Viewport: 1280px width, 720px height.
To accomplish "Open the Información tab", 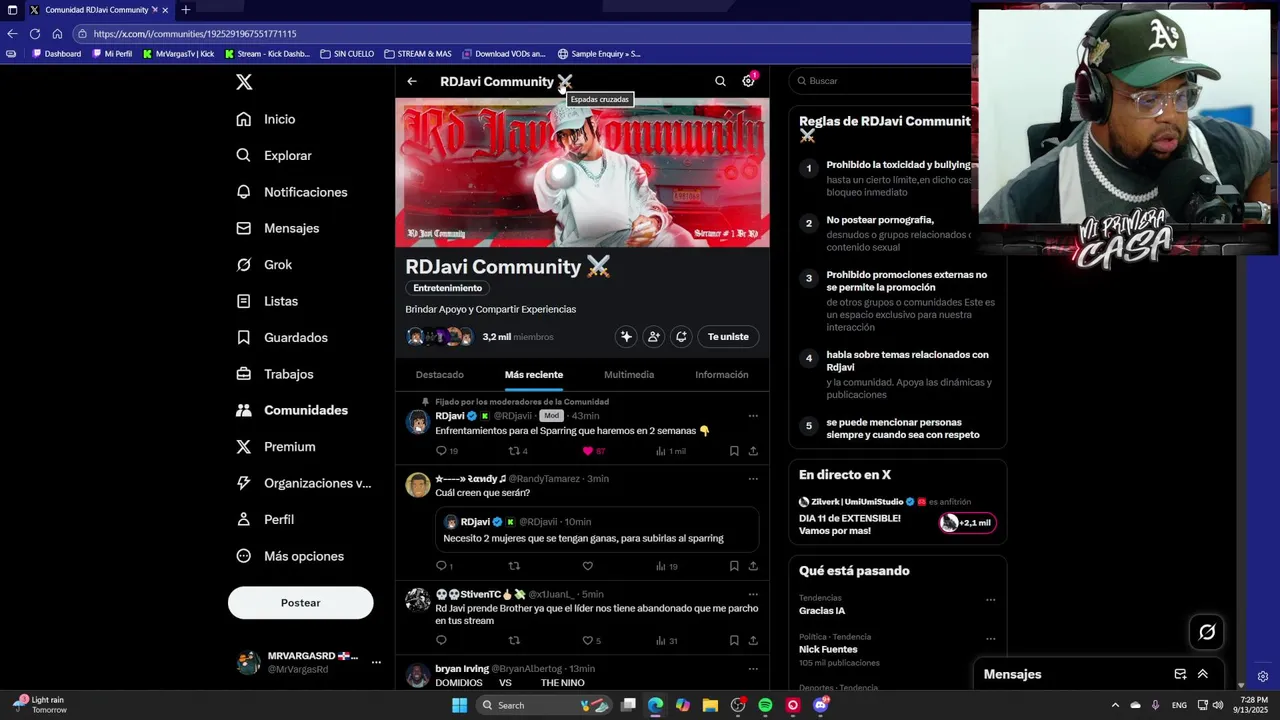I will click(722, 375).
